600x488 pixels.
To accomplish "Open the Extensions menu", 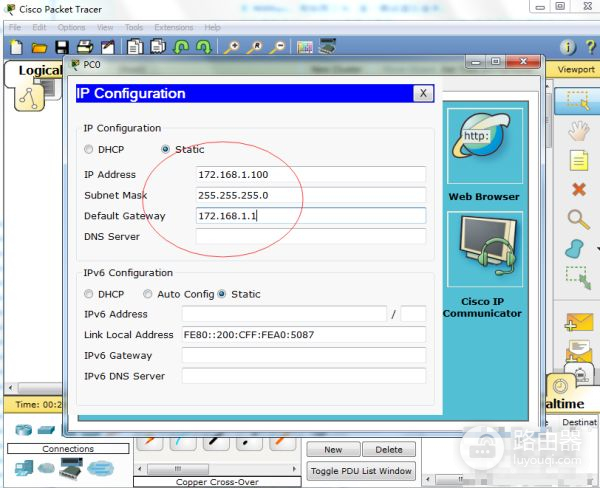I will click(173, 27).
